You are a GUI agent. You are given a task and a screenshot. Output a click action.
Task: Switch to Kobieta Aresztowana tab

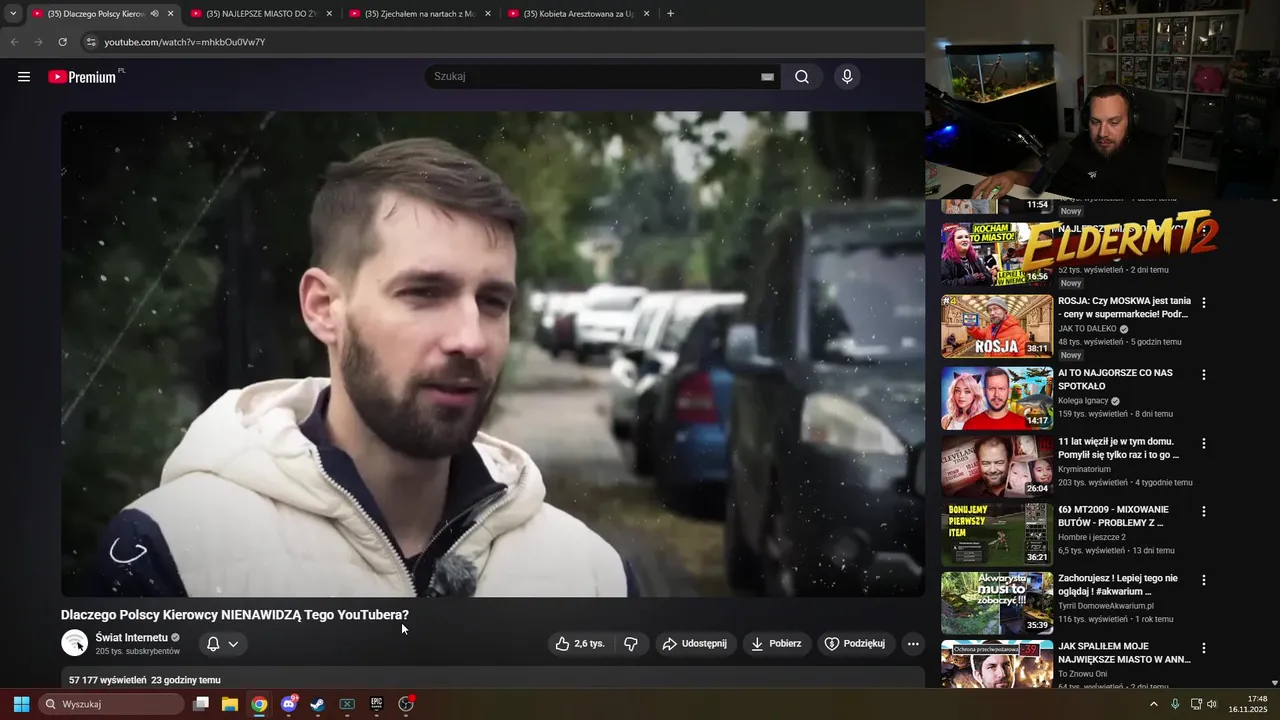click(578, 14)
